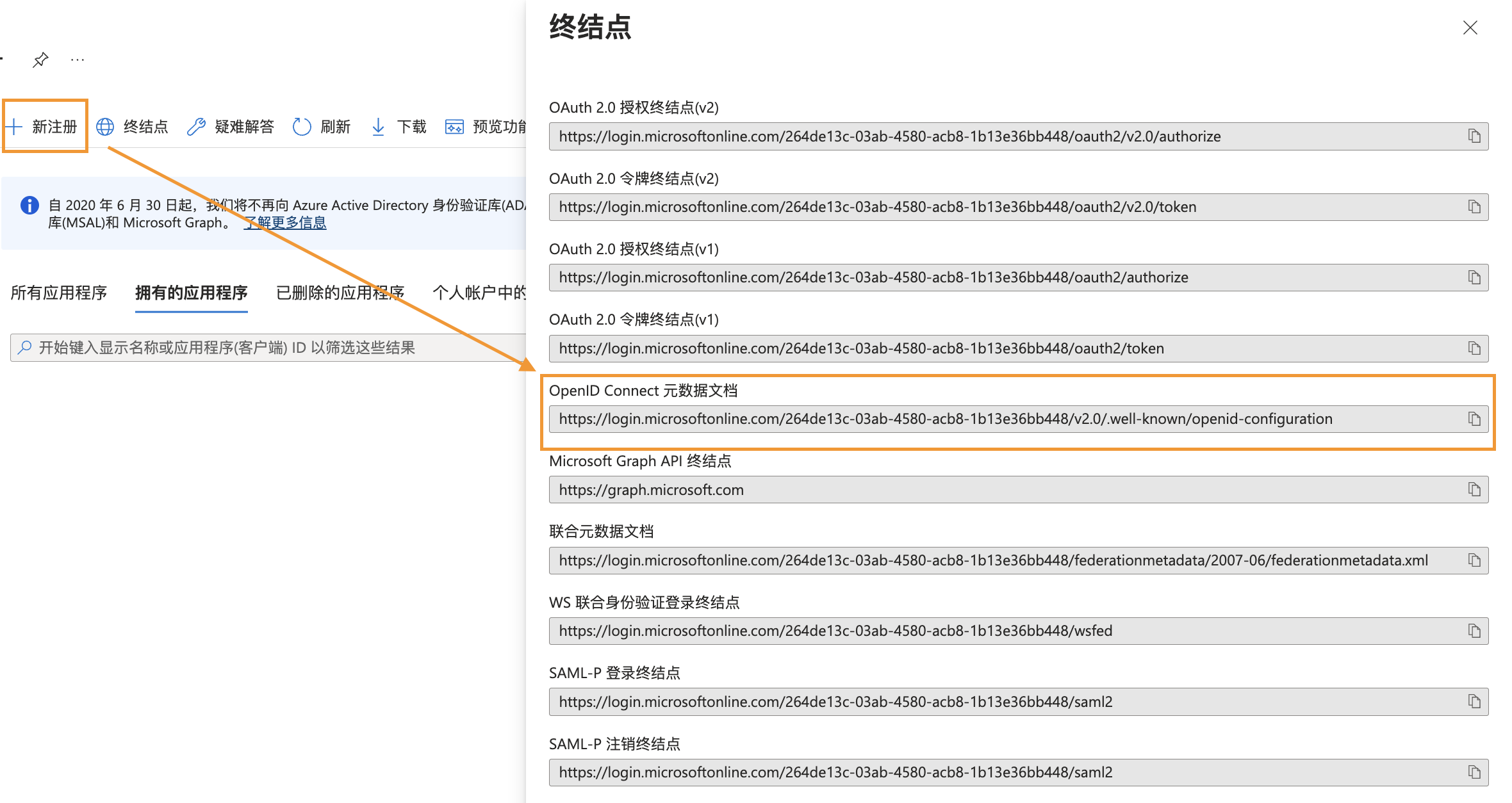Copy the WS-Federation sign-on endpoint URL
The image size is (1512, 803).
point(1474,631)
